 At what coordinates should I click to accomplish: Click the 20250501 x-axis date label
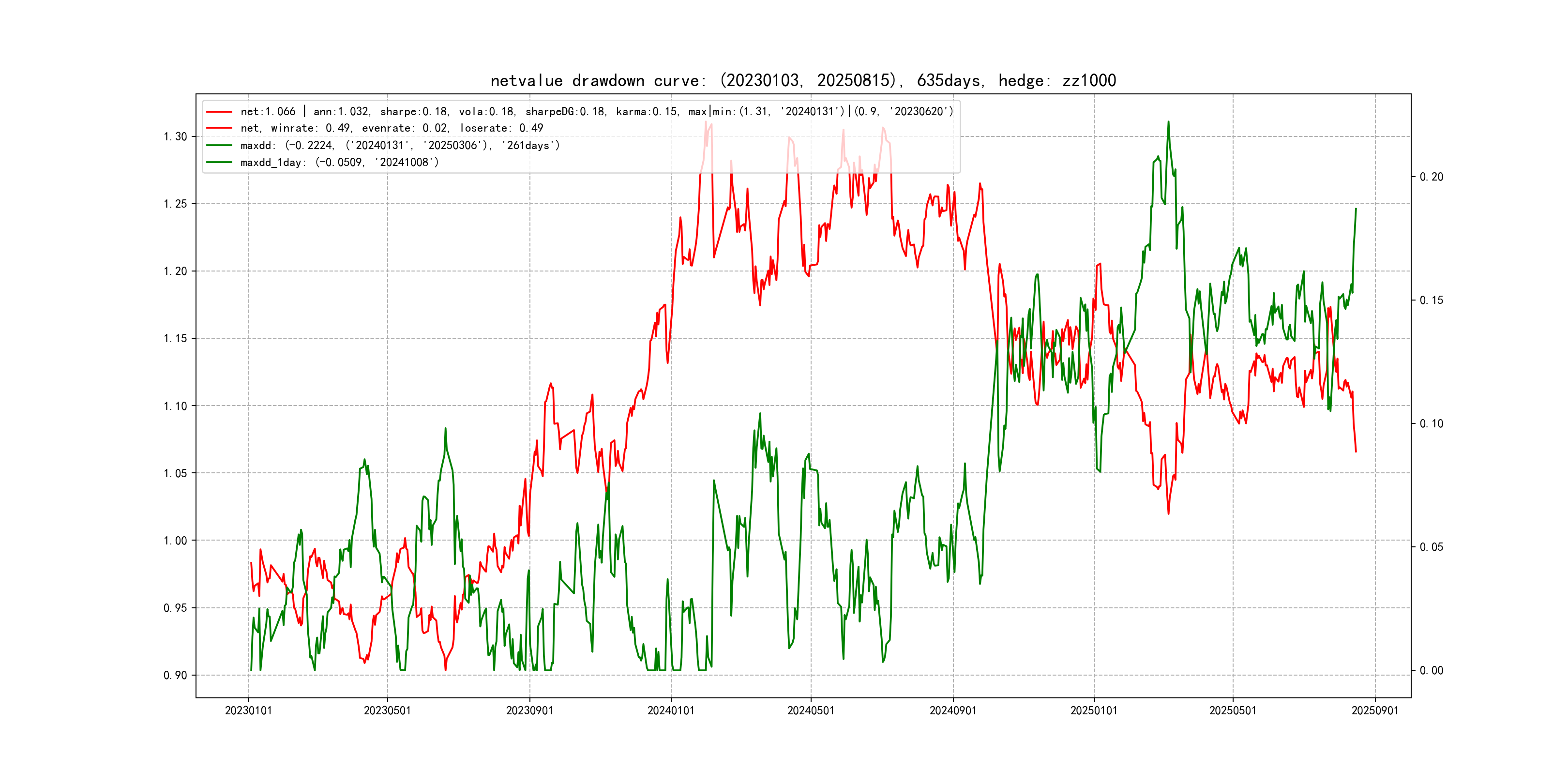1233,711
